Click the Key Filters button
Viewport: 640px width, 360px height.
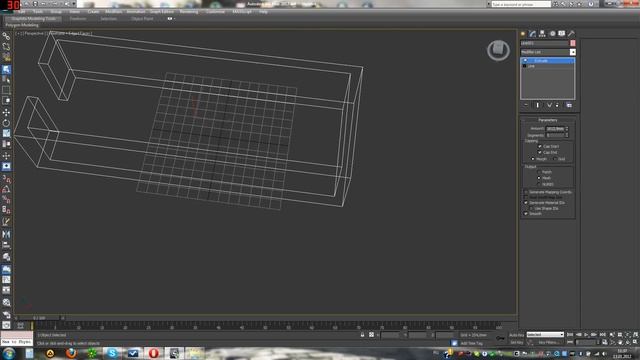[x=548, y=342]
